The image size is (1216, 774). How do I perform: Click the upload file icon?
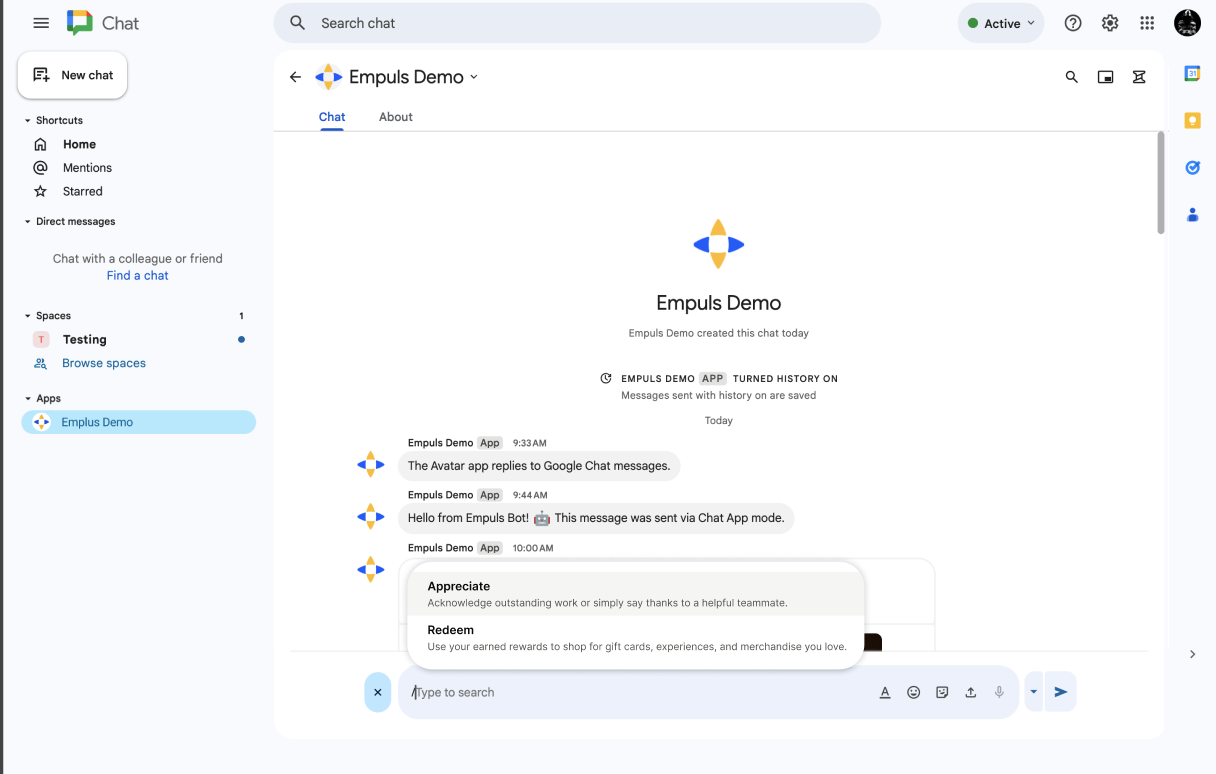tap(970, 692)
